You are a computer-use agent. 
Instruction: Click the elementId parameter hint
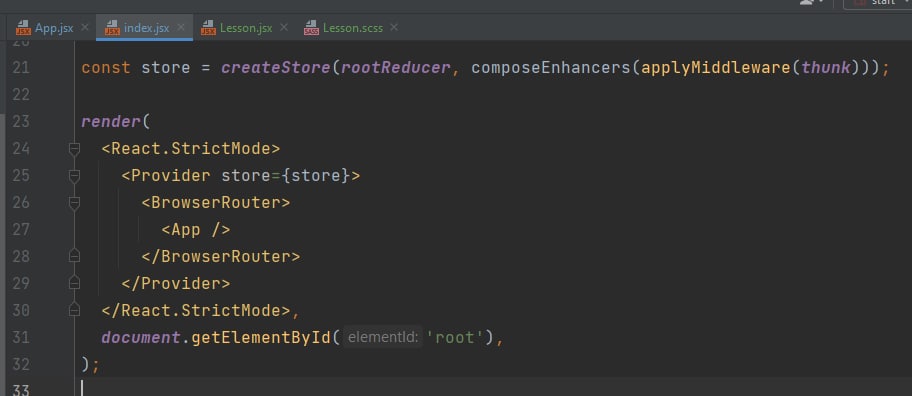(x=382, y=337)
